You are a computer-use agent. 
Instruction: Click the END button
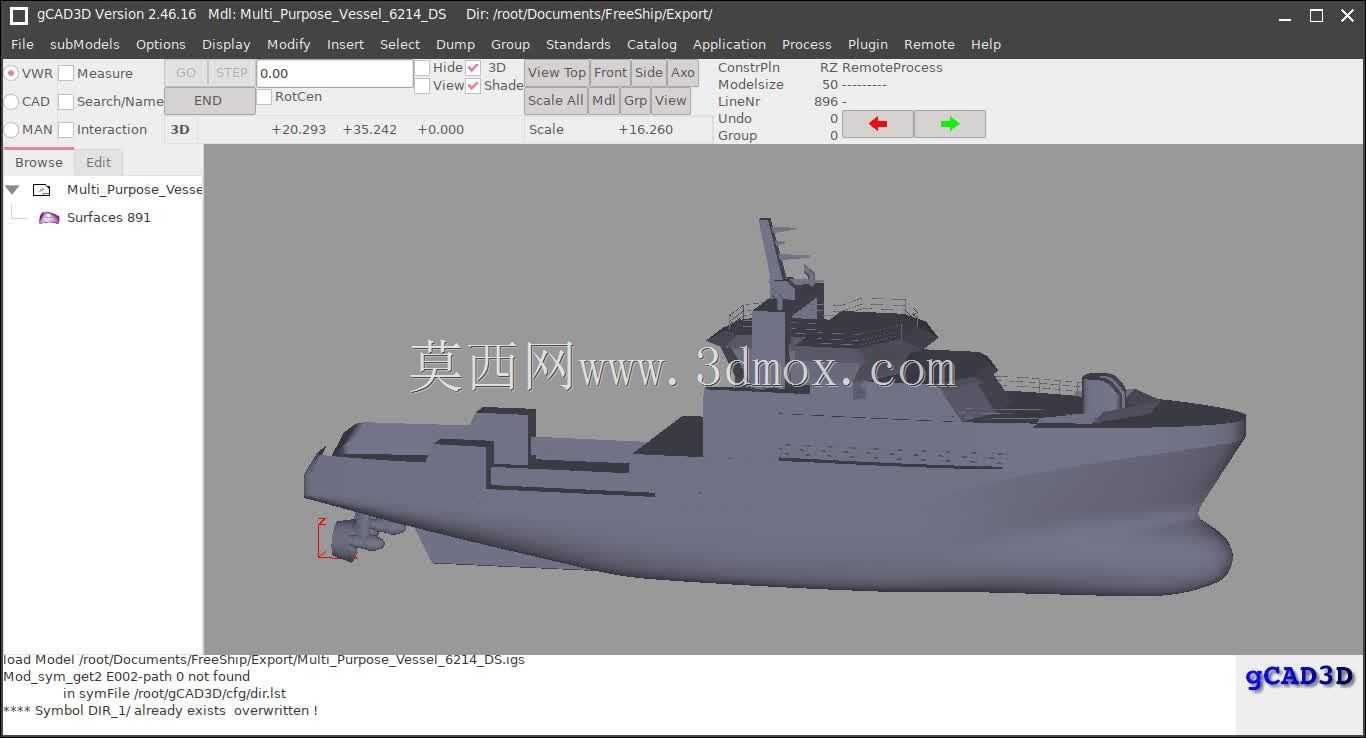tap(208, 101)
